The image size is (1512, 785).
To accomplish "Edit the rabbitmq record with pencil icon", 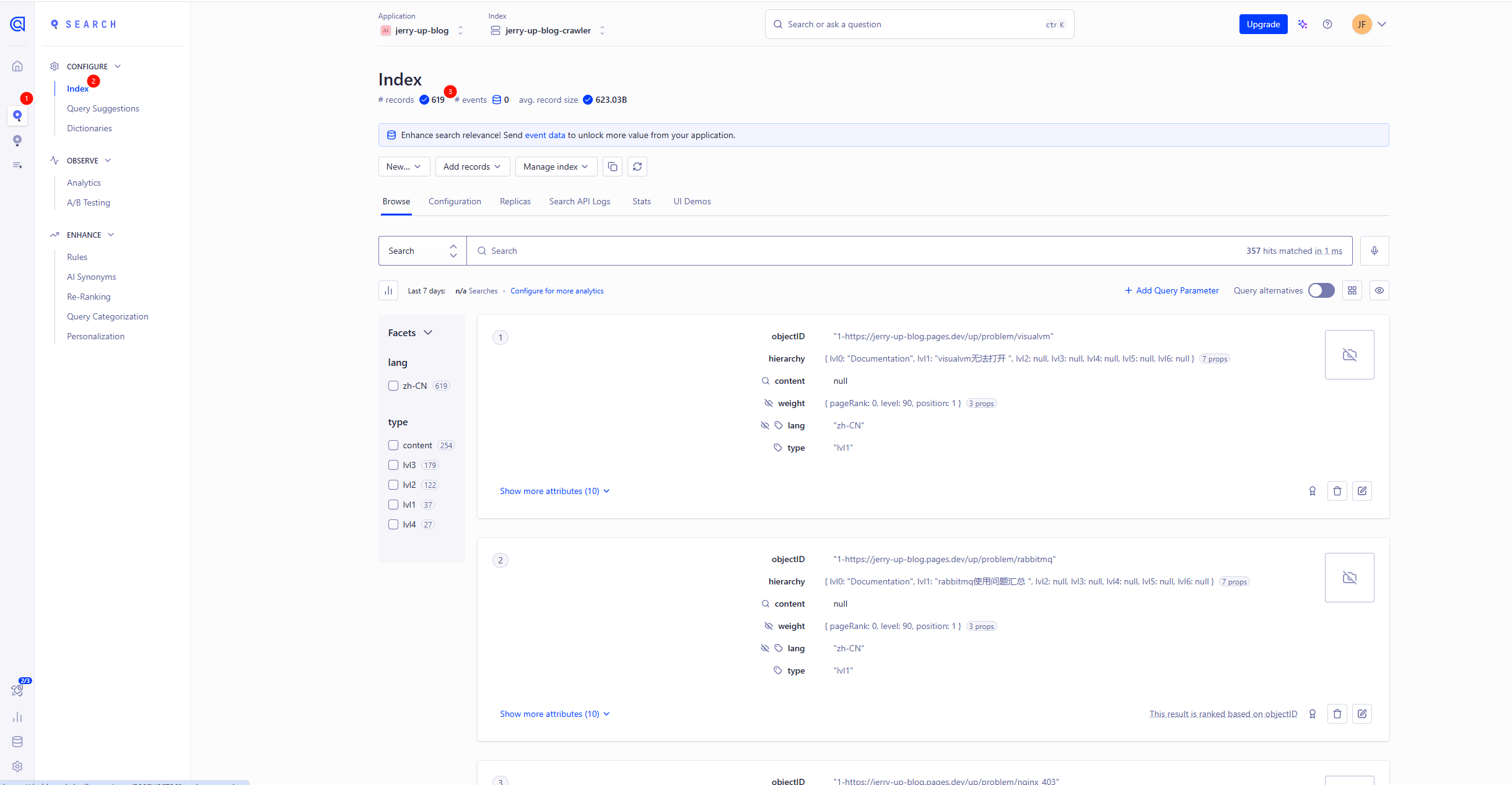I will 1362,714.
